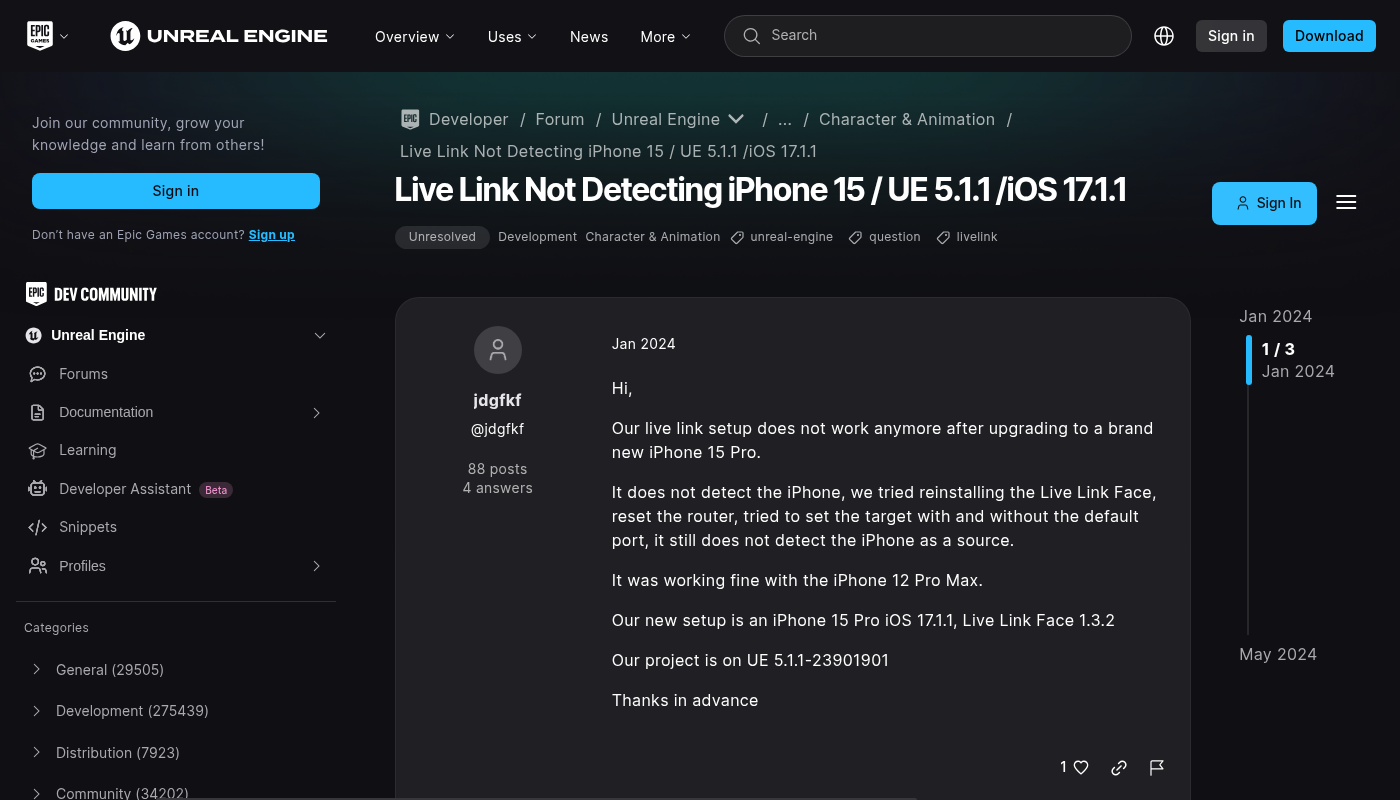Open jdgfkf's user avatar
This screenshot has height=800, width=1400.
pos(498,350)
